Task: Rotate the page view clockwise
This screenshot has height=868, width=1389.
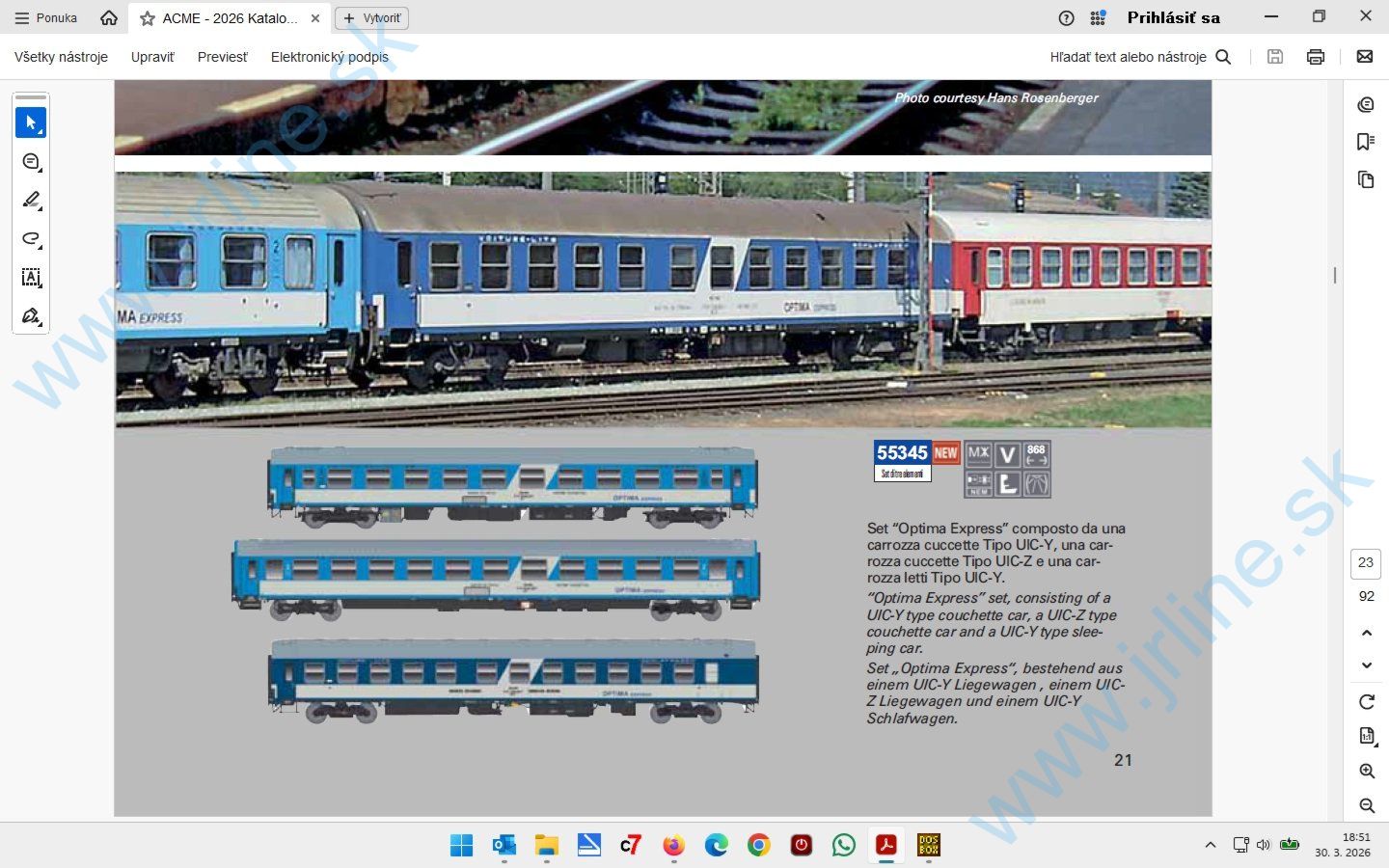Action: (x=1366, y=701)
